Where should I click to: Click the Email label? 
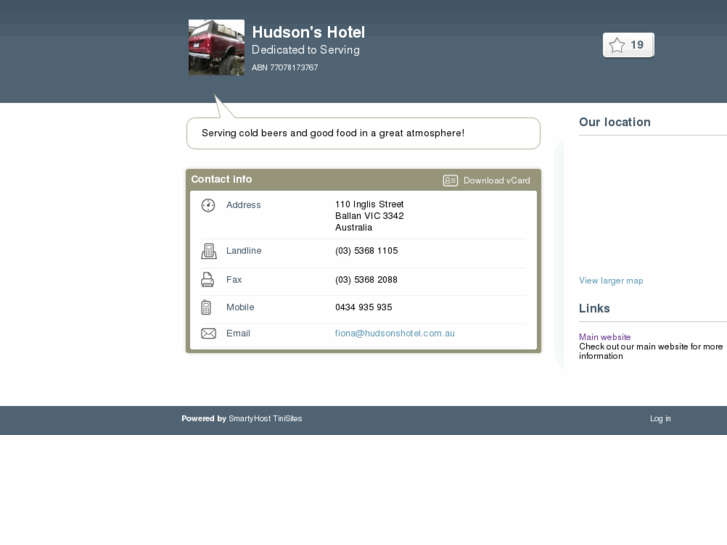pyautogui.click(x=238, y=333)
